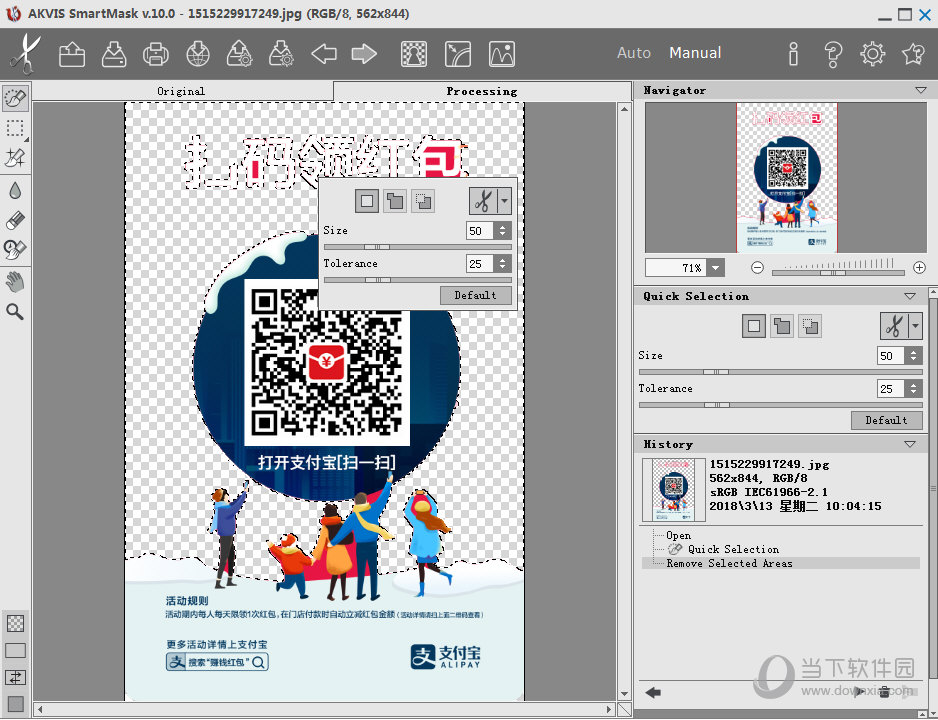Image resolution: width=938 pixels, height=720 pixels.
Task: Click Tolerance value field in Quick Selection panel
Action: click(891, 389)
